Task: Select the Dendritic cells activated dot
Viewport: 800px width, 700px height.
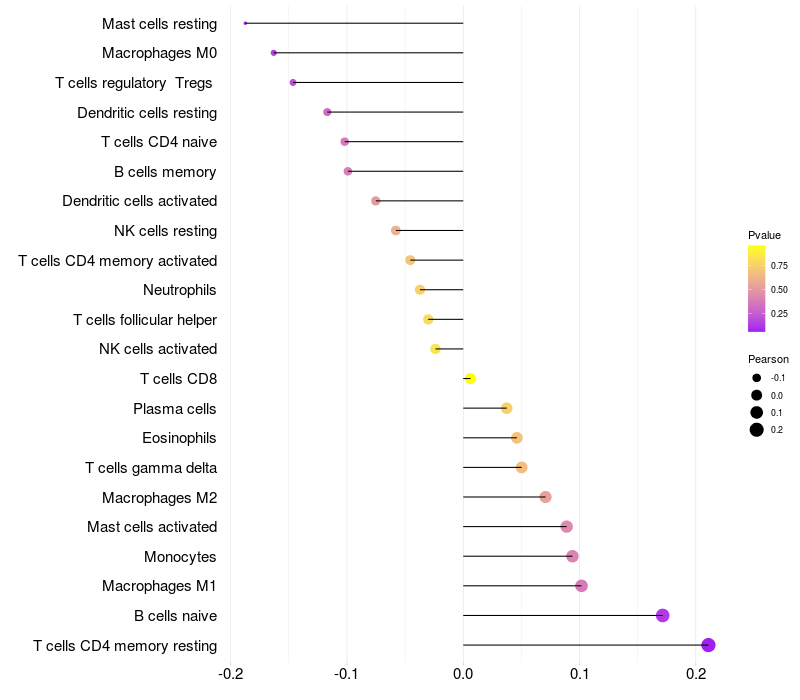Action: (x=376, y=201)
